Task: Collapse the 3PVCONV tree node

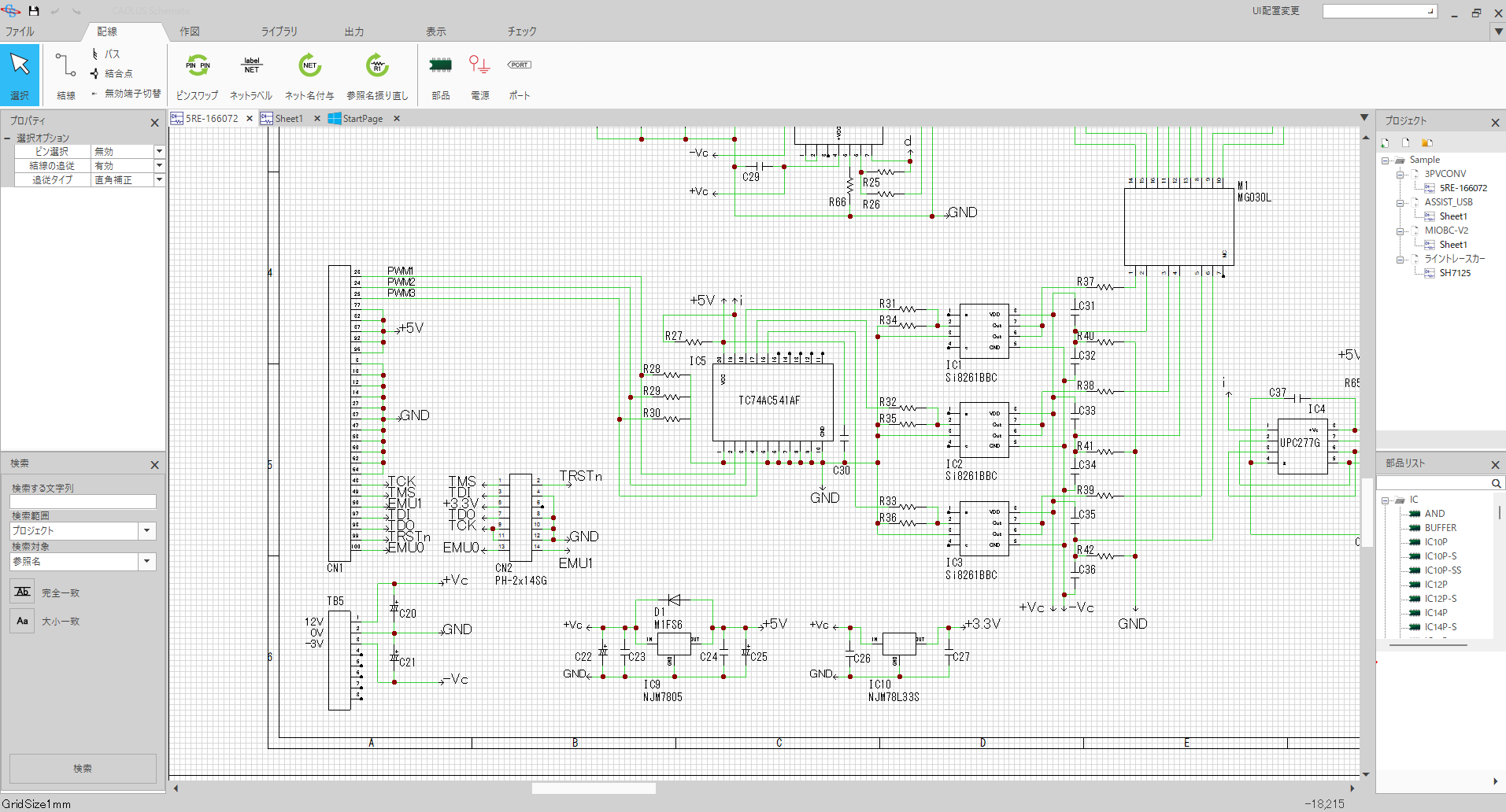Action: [1401, 175]
